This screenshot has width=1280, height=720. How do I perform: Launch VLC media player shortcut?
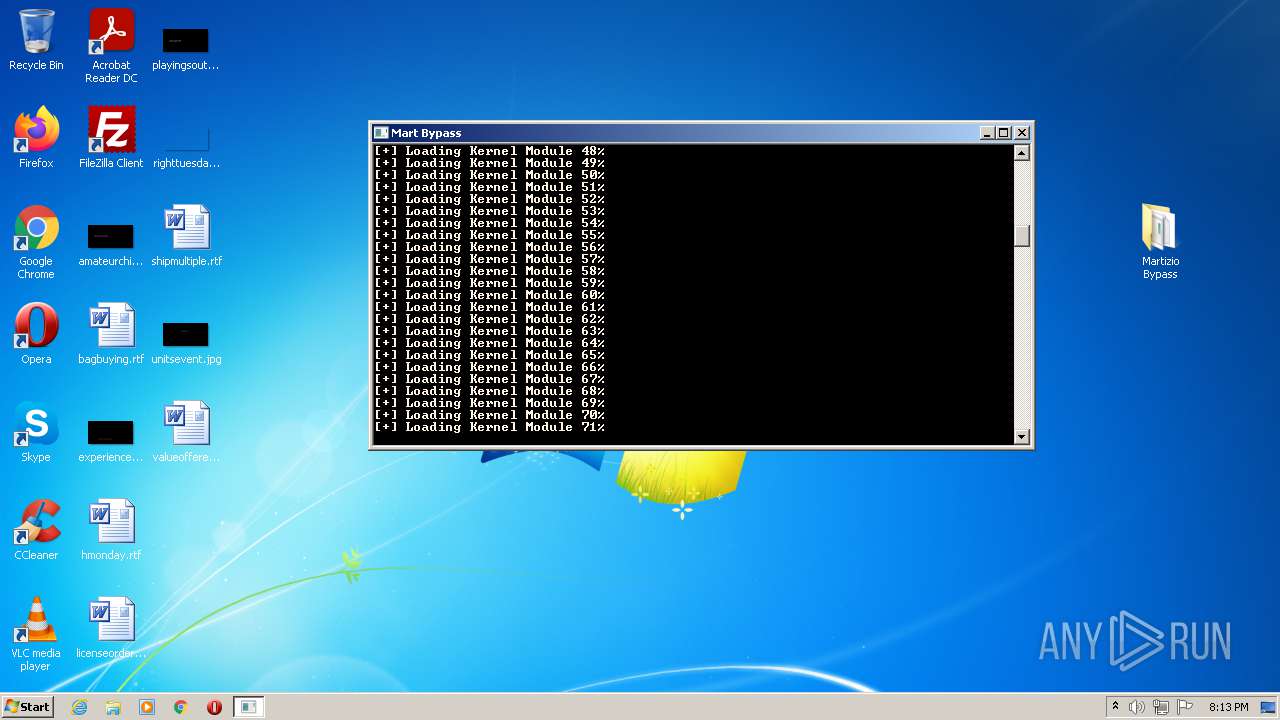pos(36,634)
